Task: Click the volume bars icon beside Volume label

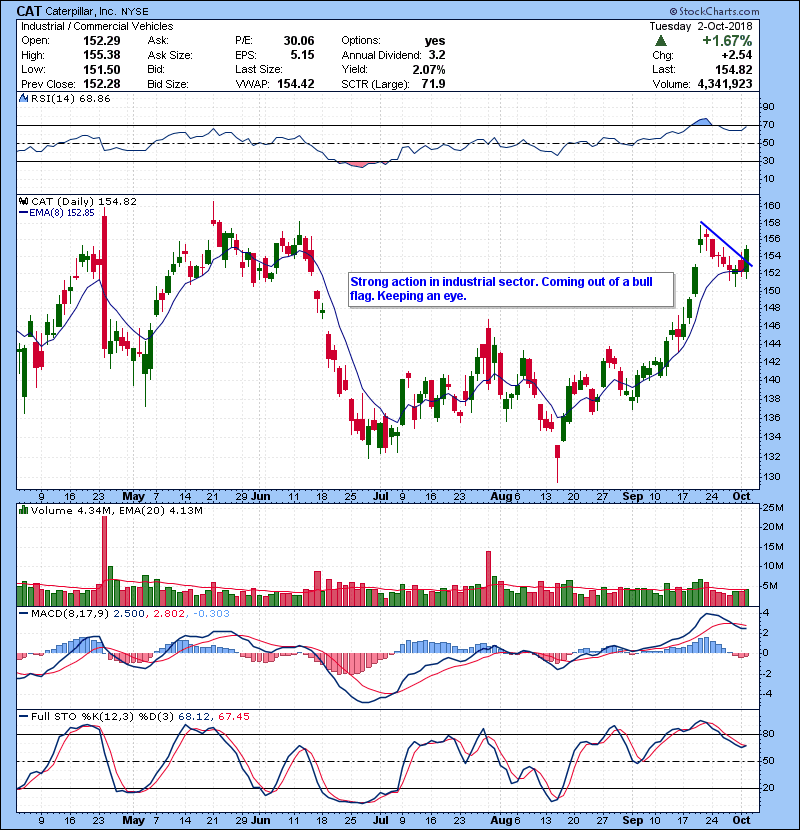Action: click(23, 510)
